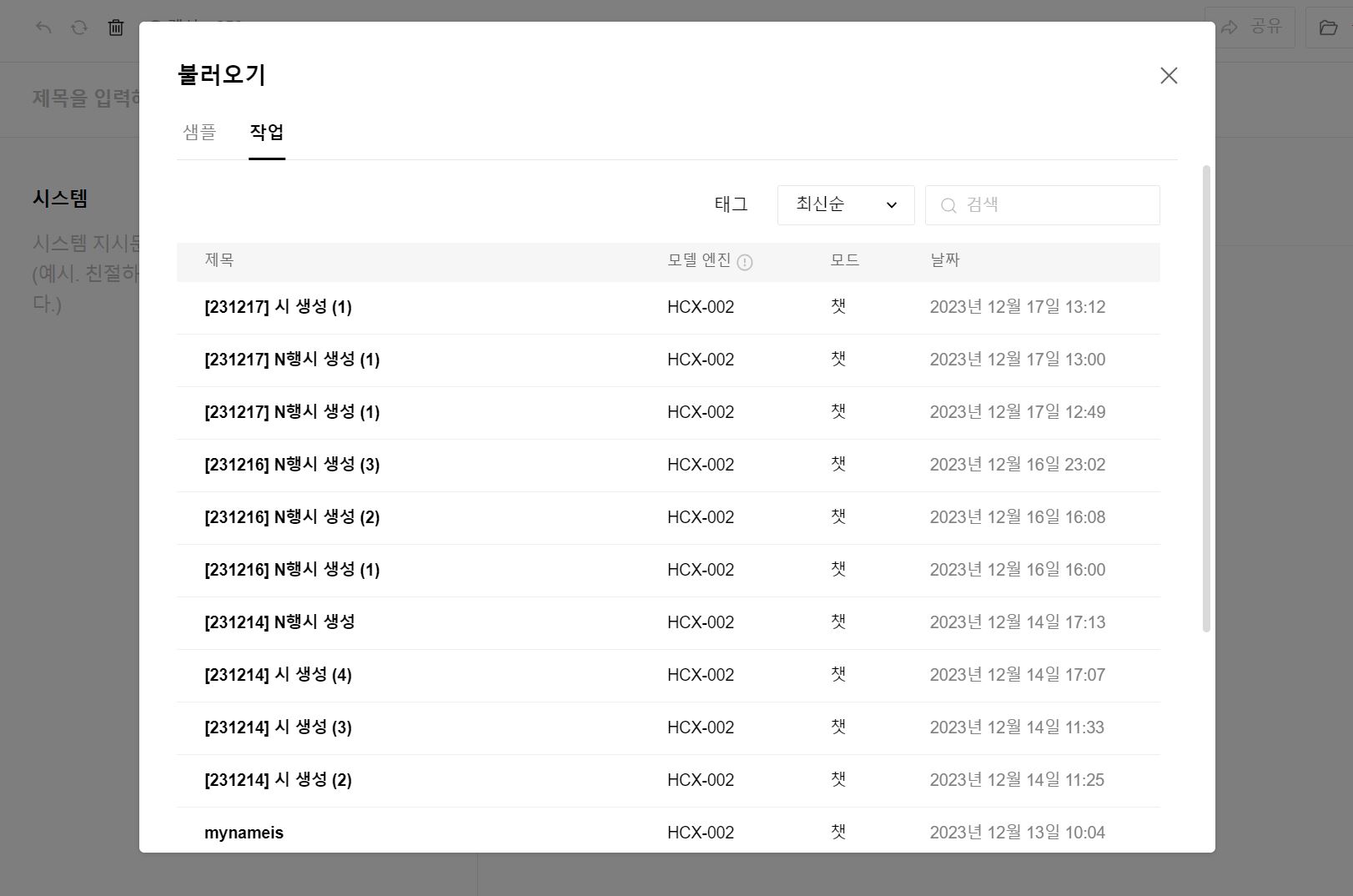Select the 작업 tab

point(267,132)
